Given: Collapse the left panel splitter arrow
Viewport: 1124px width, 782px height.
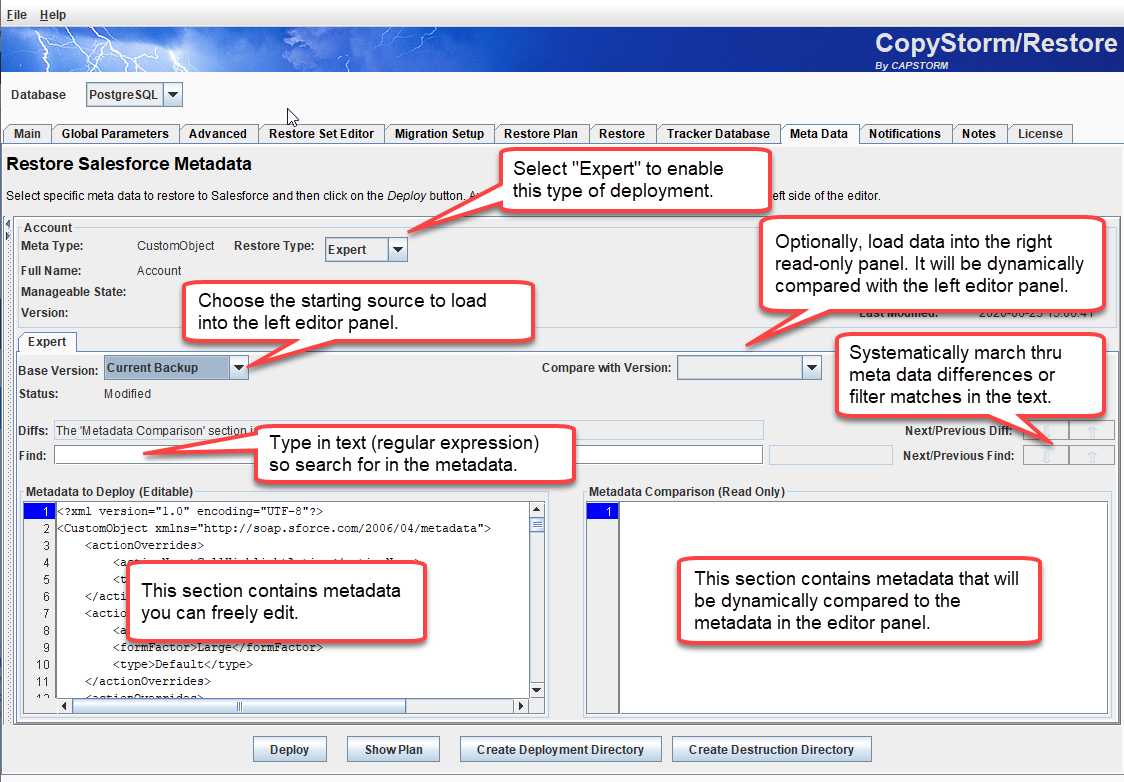Looking at the screenshot, I should (x=8, y=224).
